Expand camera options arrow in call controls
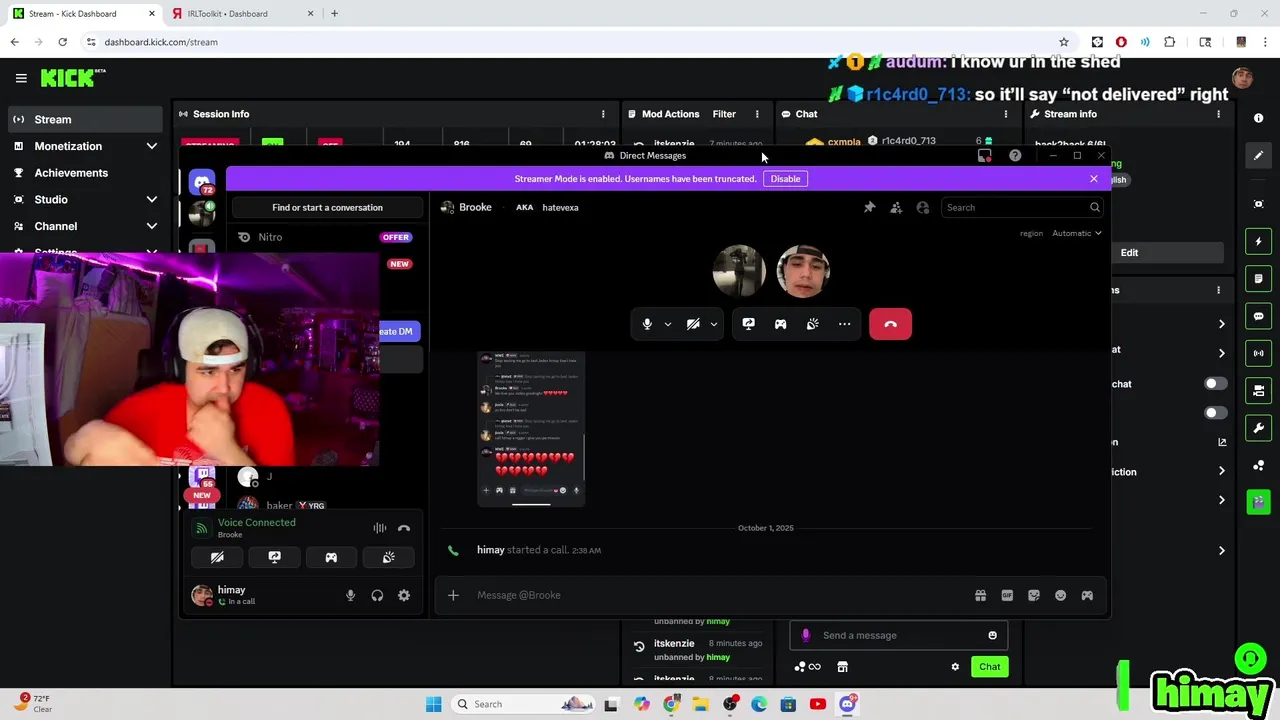The height and width of the screenshot is (720, 1280). pyautogui.click(x=713, y=324)
